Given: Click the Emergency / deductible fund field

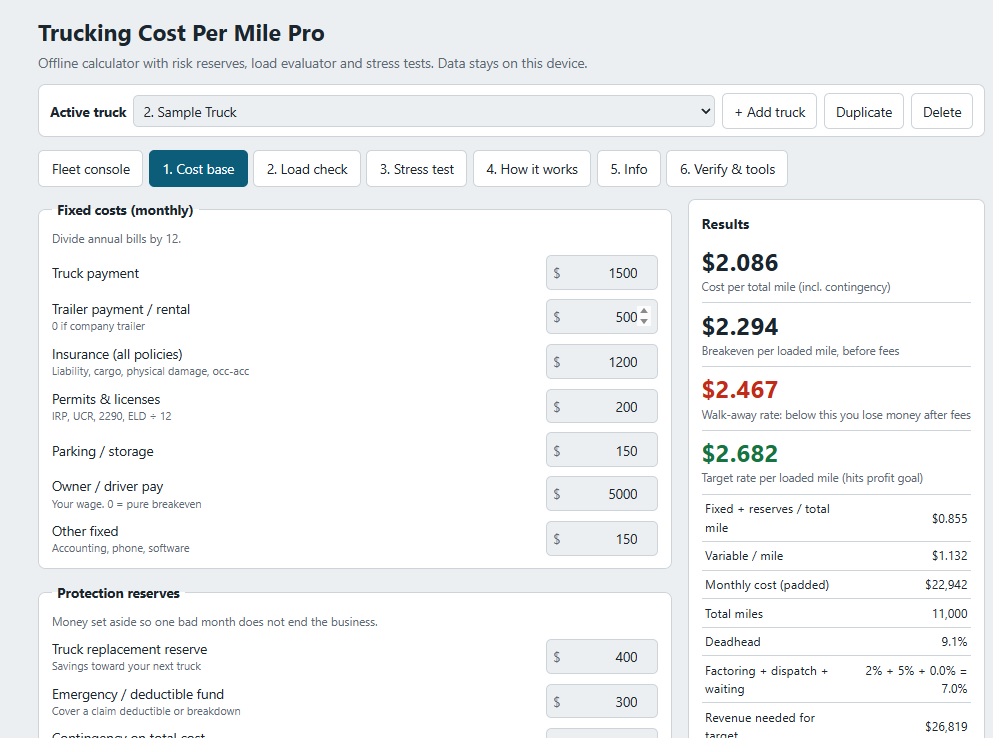Looking at the screenshot, I should (601, 702).
